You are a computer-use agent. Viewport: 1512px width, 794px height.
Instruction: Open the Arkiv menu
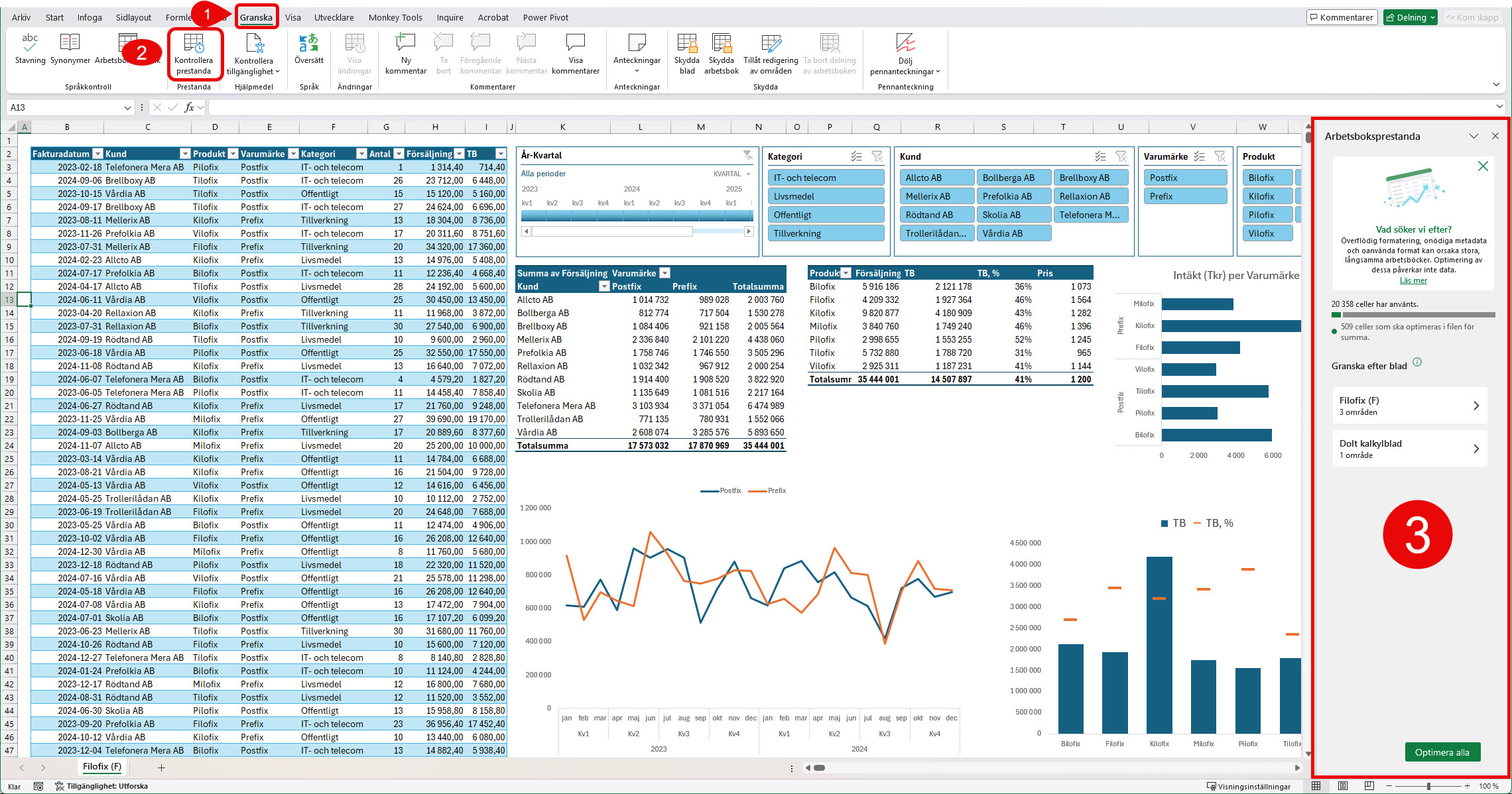(21, 17)
